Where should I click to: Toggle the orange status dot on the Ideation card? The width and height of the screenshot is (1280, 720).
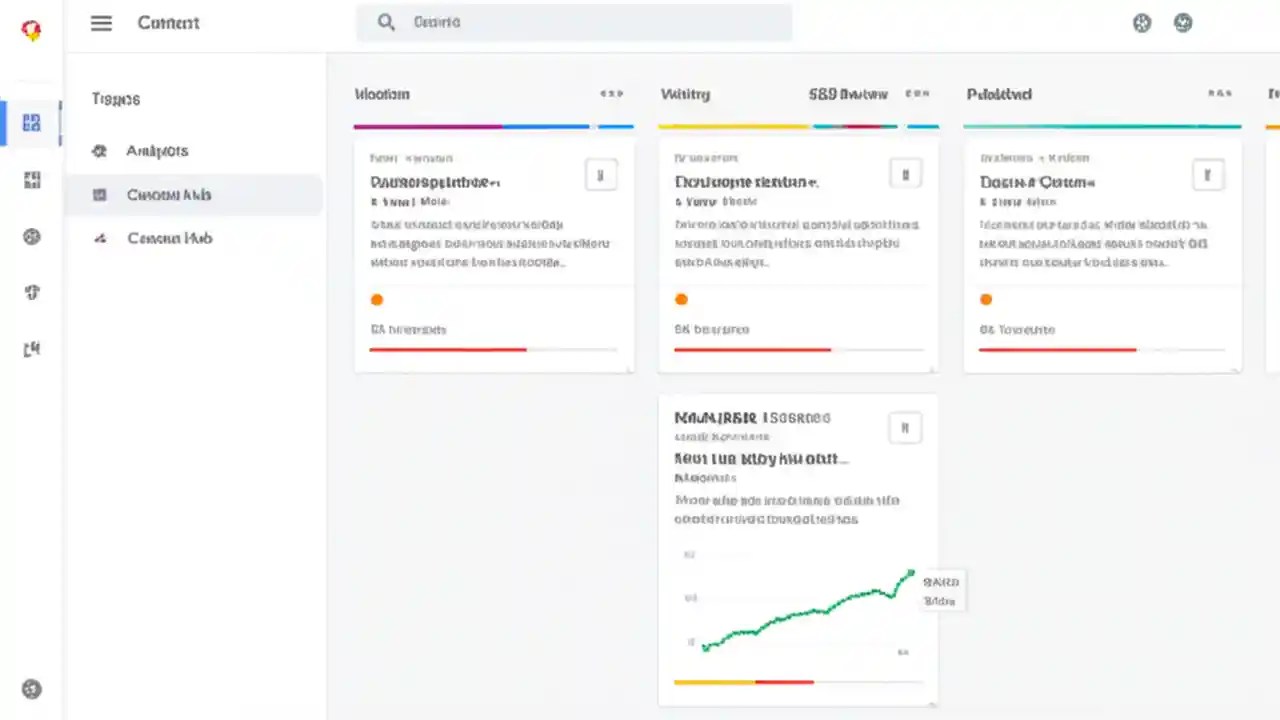(377, 299)
